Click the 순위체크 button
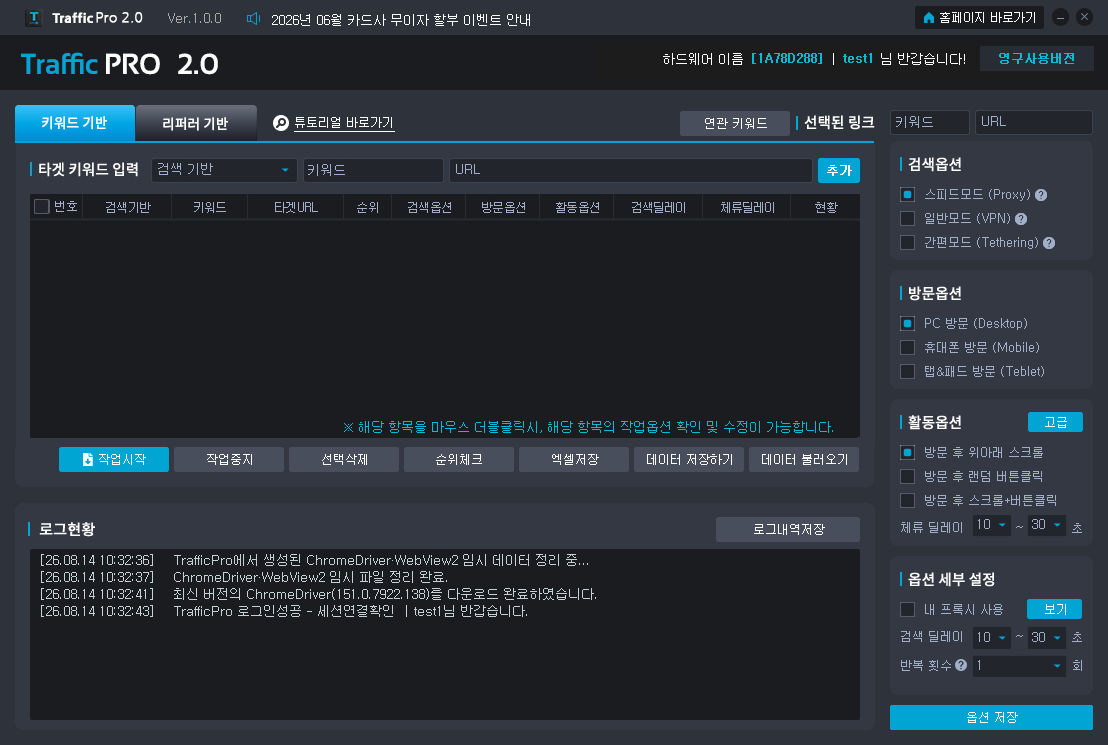Viewport: 1108px width, 745px height. coord(459,459)
